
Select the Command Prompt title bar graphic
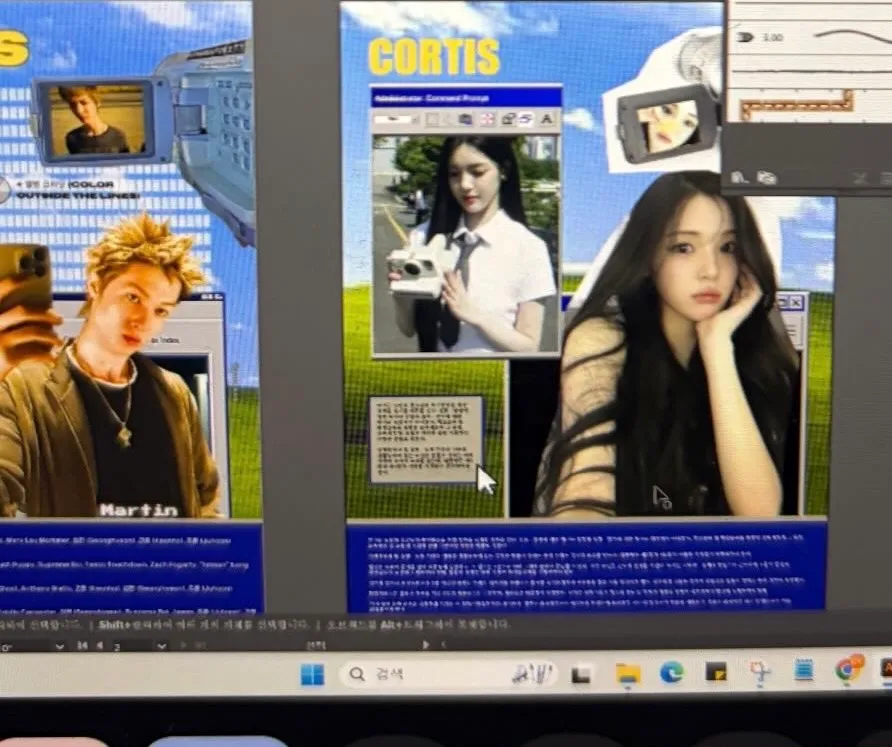[x=466, y=98]
